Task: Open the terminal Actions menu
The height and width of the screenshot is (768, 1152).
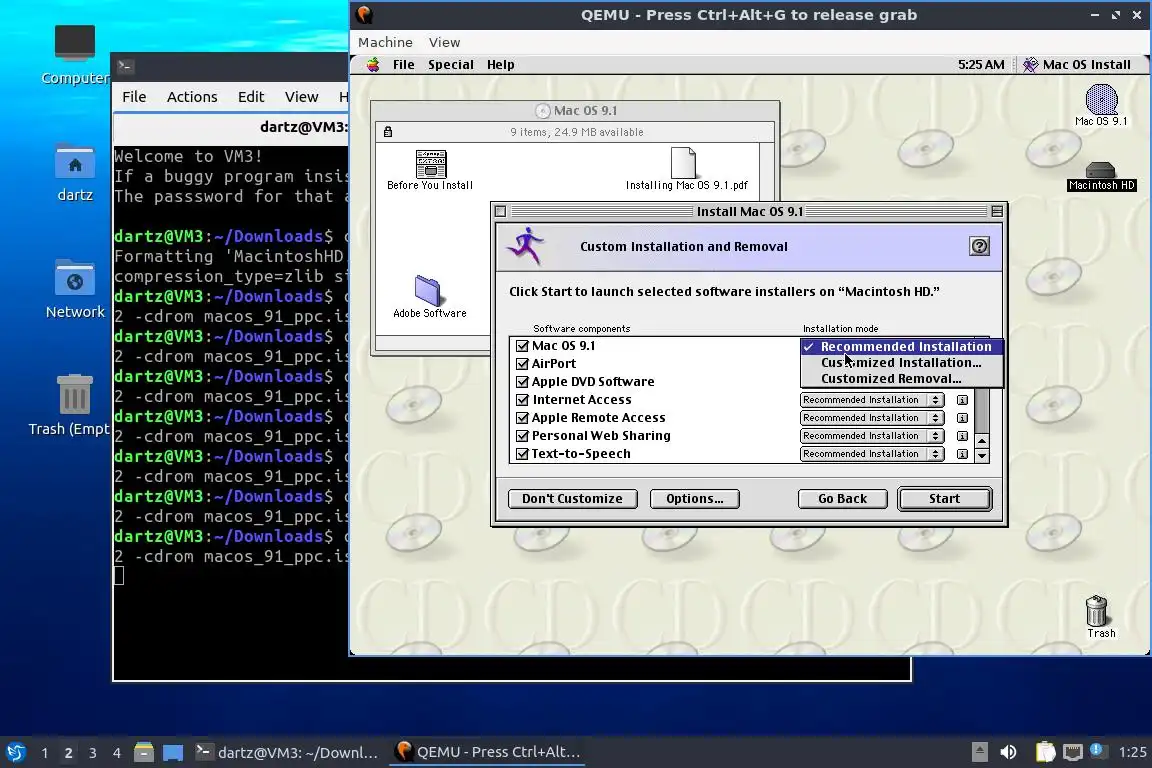Action: [192, 97]
